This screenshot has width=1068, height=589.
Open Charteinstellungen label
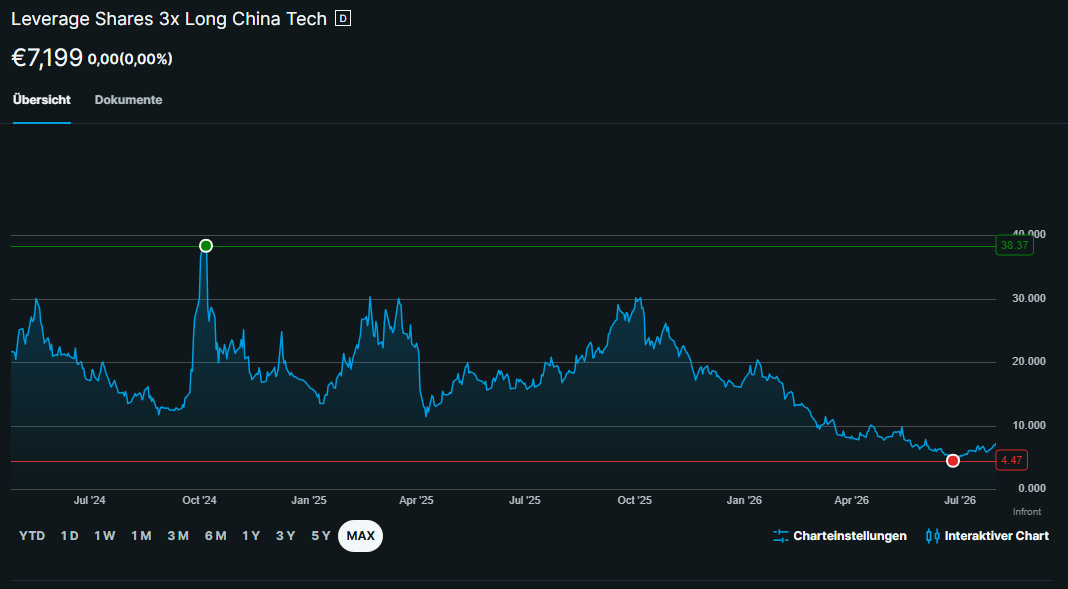850,536
